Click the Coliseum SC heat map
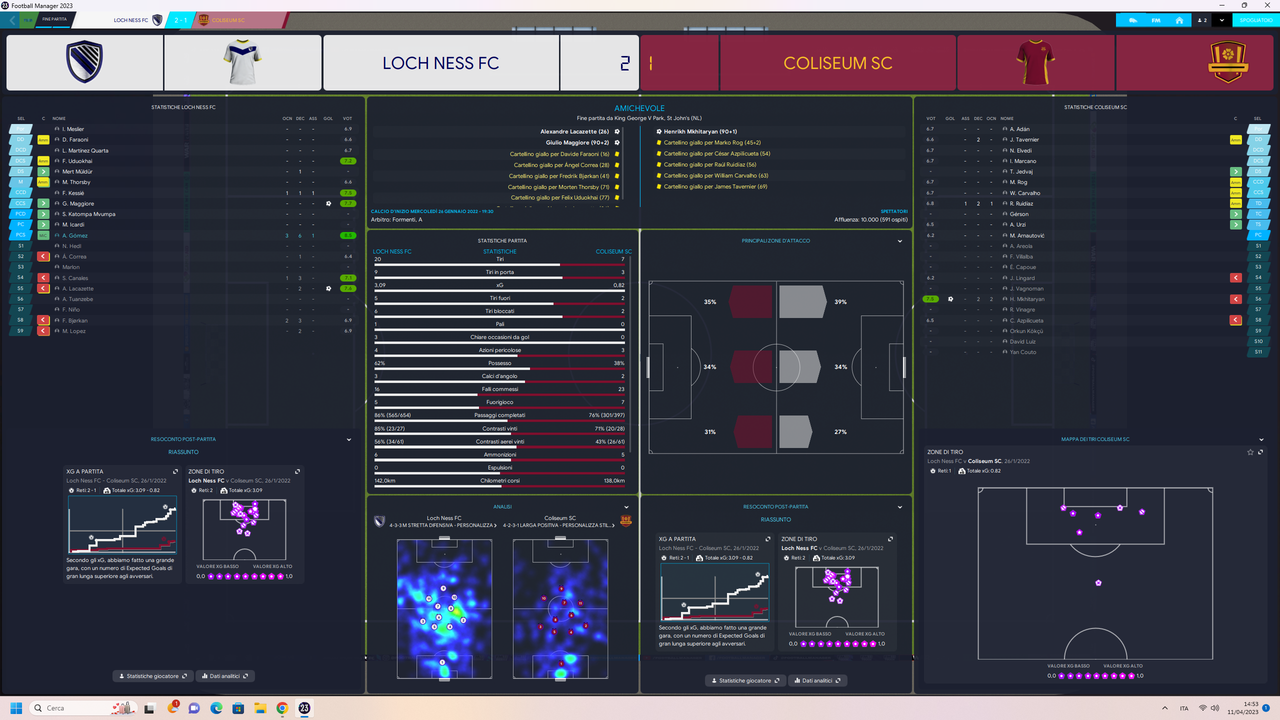This screenshot has height=720, width=1280. coord(561,609)
